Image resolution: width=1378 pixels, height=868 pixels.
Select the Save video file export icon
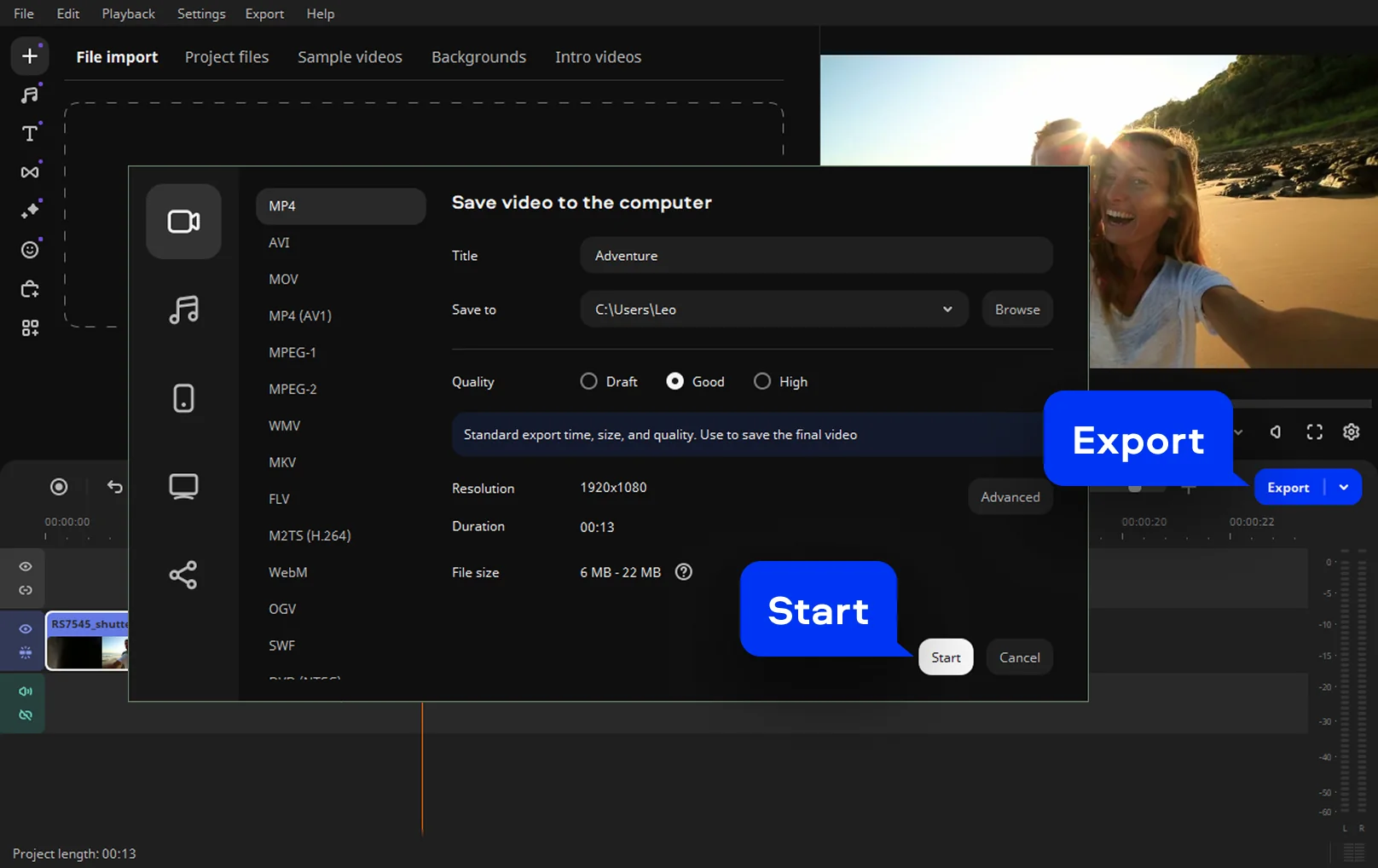point(183,222)
